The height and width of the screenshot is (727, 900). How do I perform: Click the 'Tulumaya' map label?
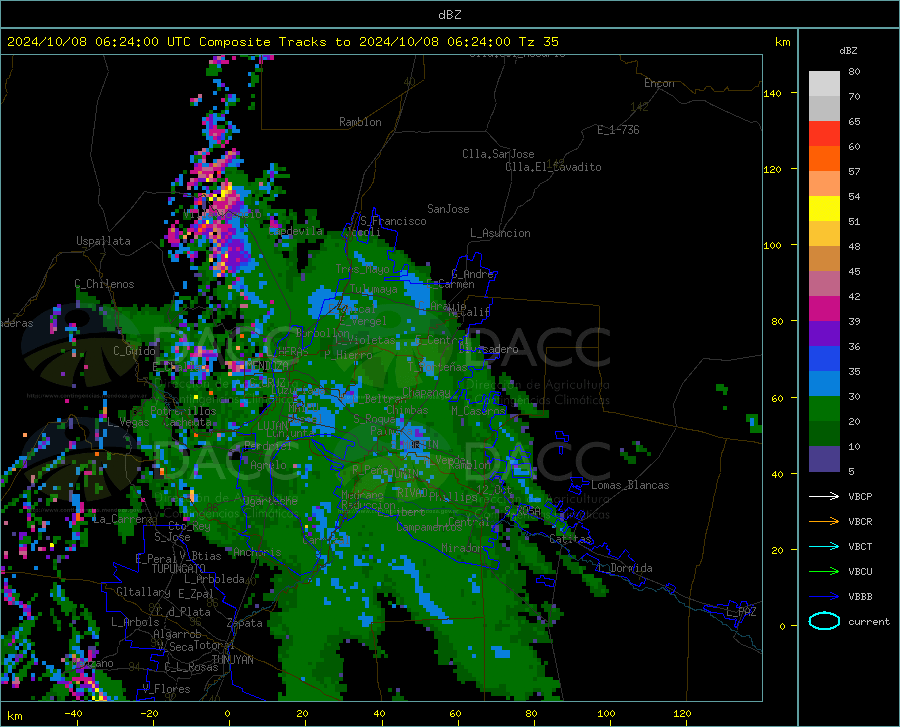374,289
